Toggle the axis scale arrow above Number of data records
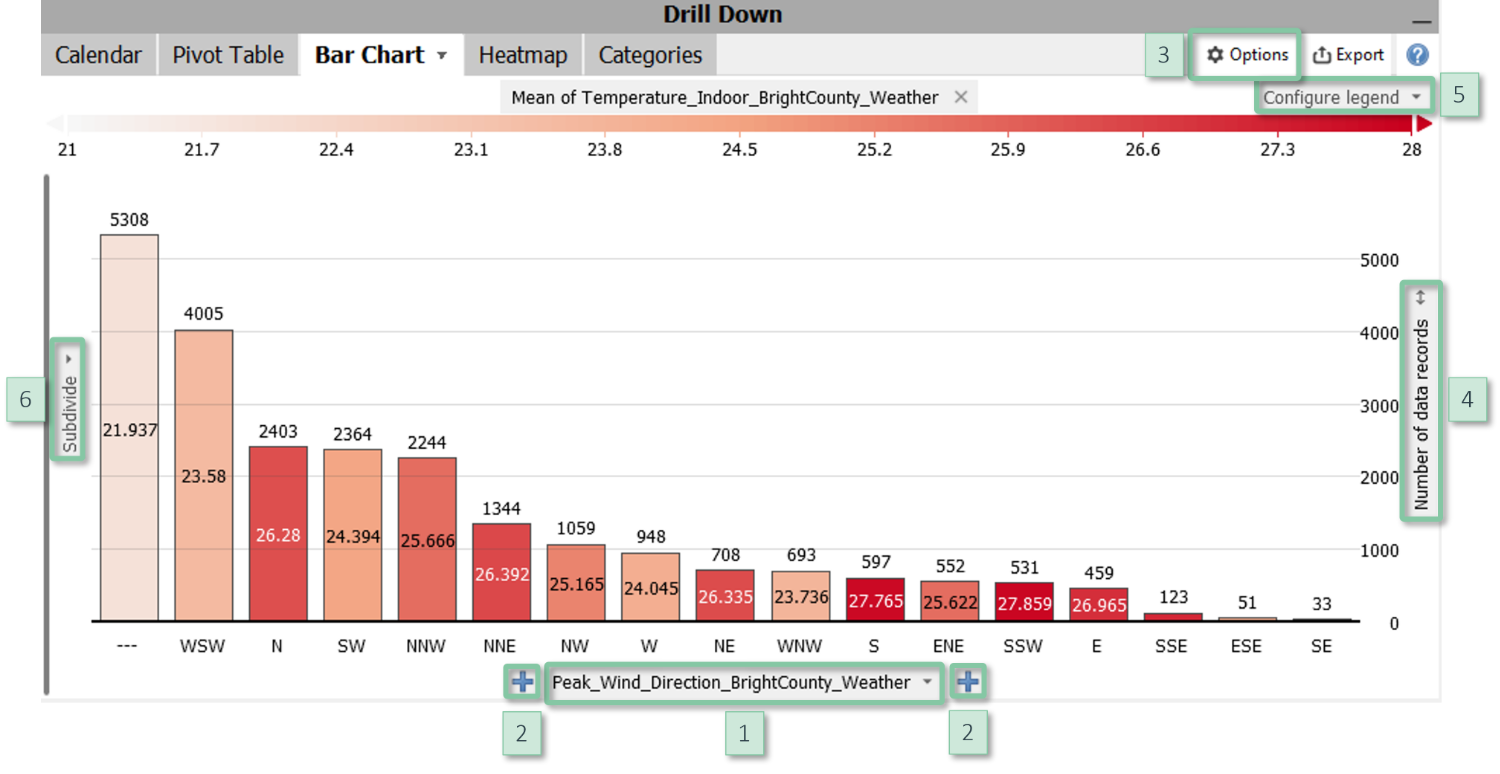This screenshot has width=1500, height=774. [x=1420, y=297]
